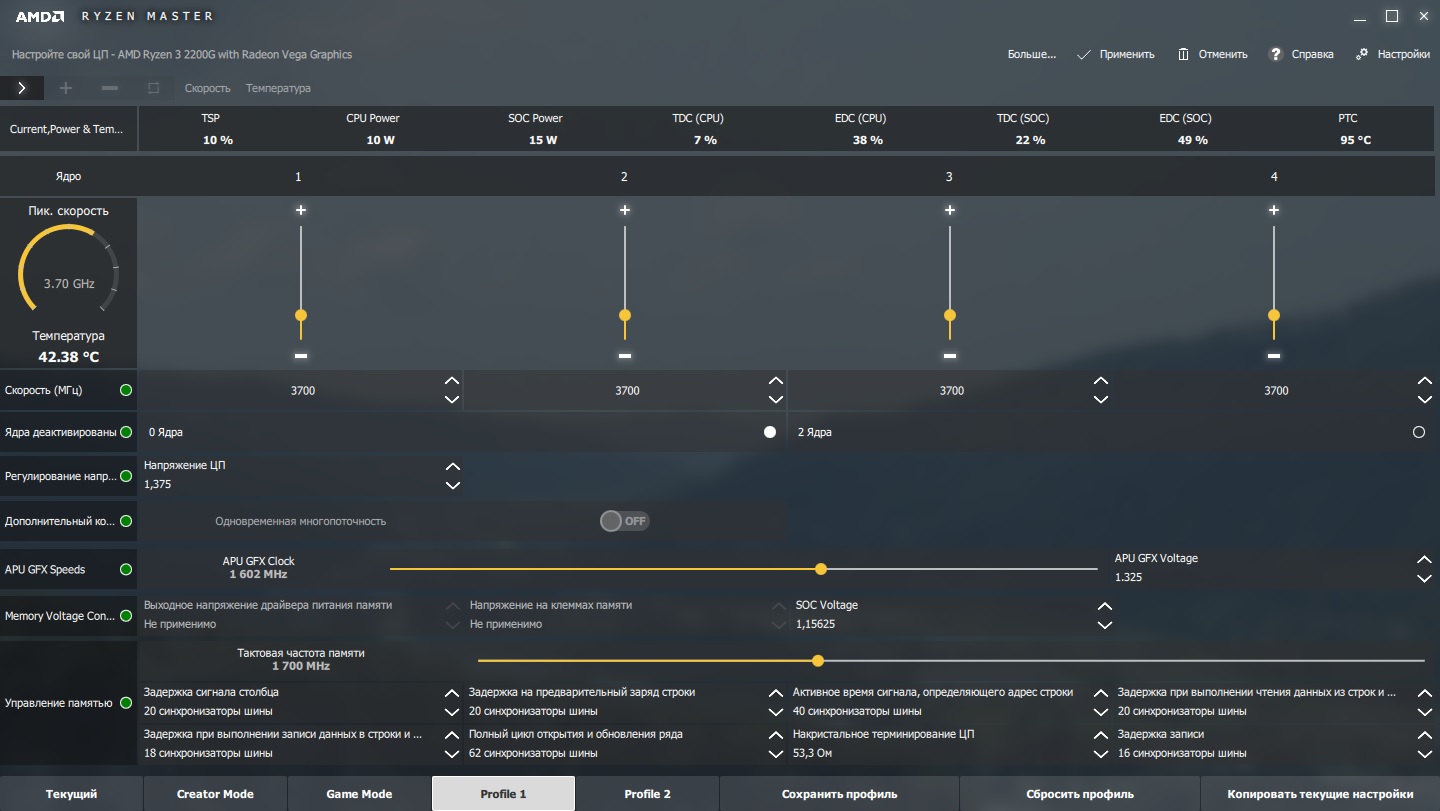Raise APU GFX Voltage with the up arrow
Screen dimensions: 1440x811
pyautogui.click(x=1425, y=559)
